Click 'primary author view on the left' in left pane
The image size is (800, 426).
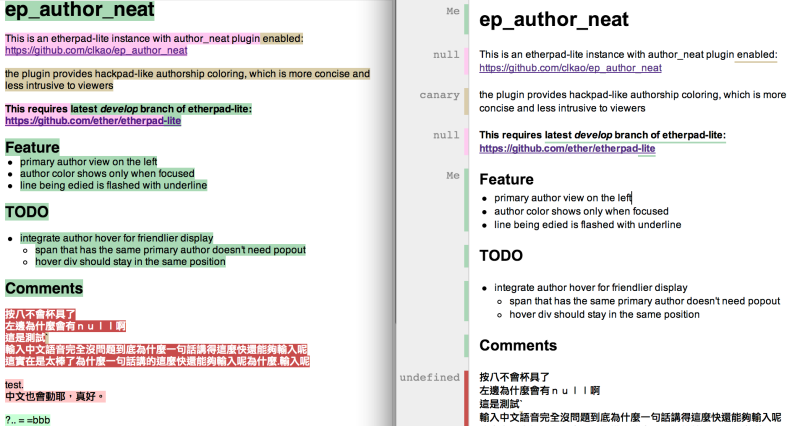coord(89,162)
